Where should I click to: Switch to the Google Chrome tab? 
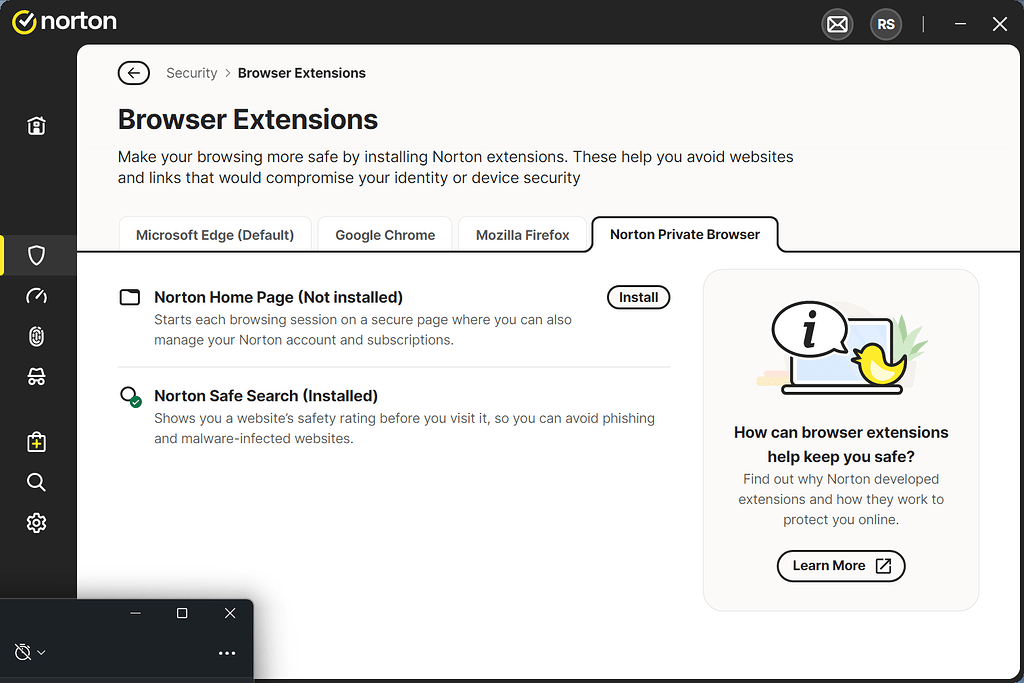point(385,234)
